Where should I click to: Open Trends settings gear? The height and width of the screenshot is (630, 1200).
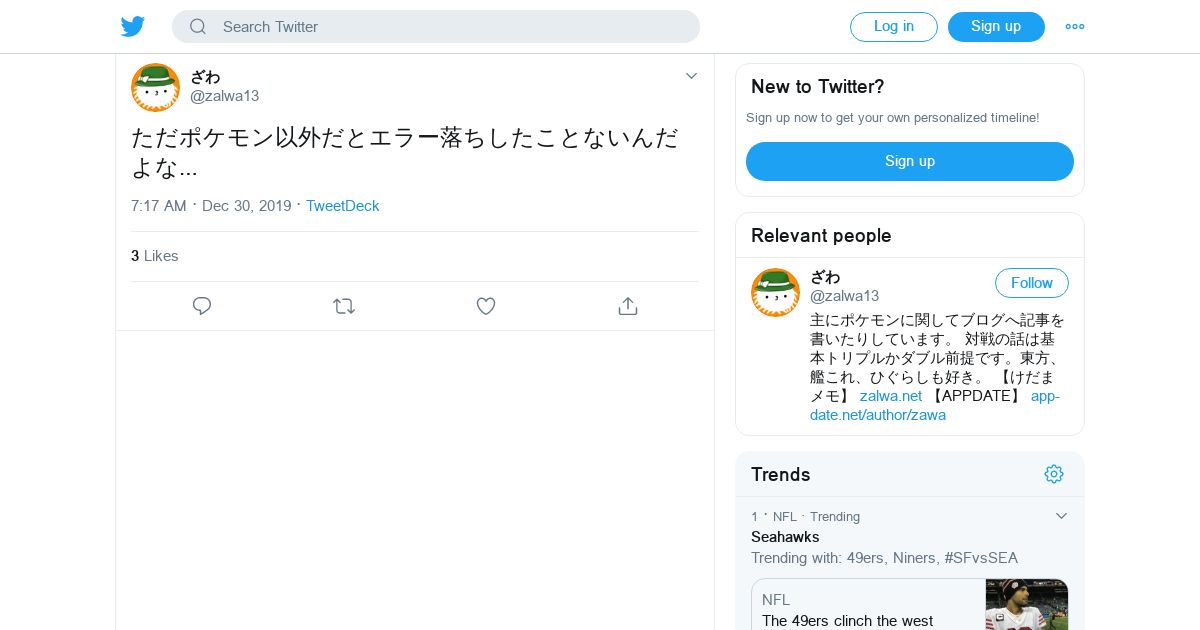[x=1054, y=474]
